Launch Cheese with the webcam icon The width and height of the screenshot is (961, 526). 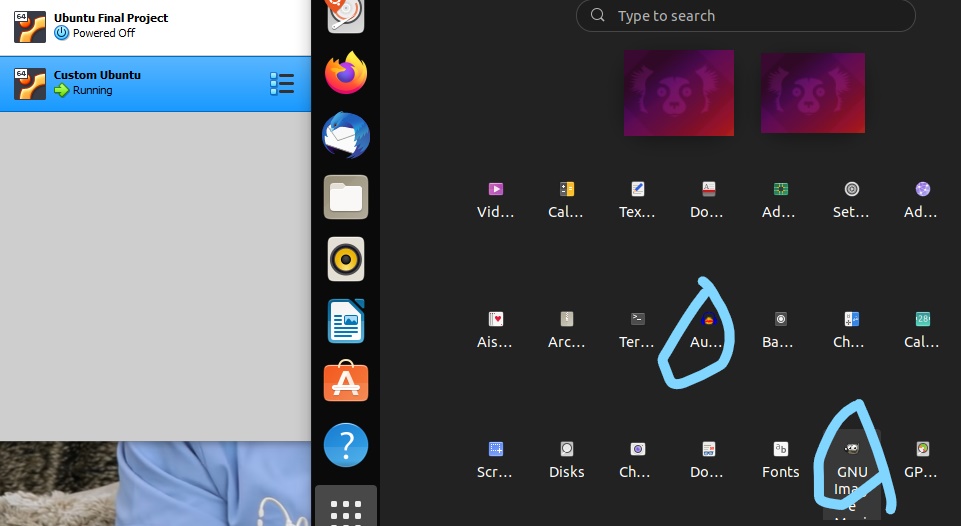tap(637, 460)
